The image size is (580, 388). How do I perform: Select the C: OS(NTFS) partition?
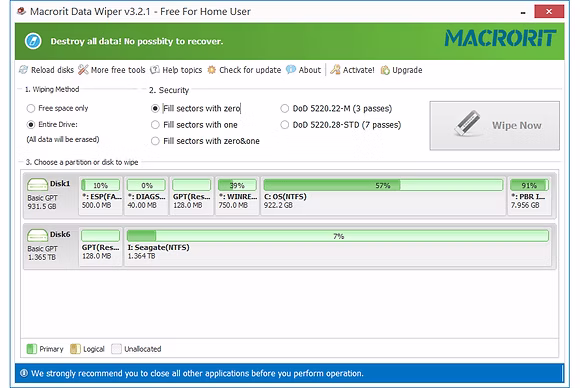click(x=383, y=196)
